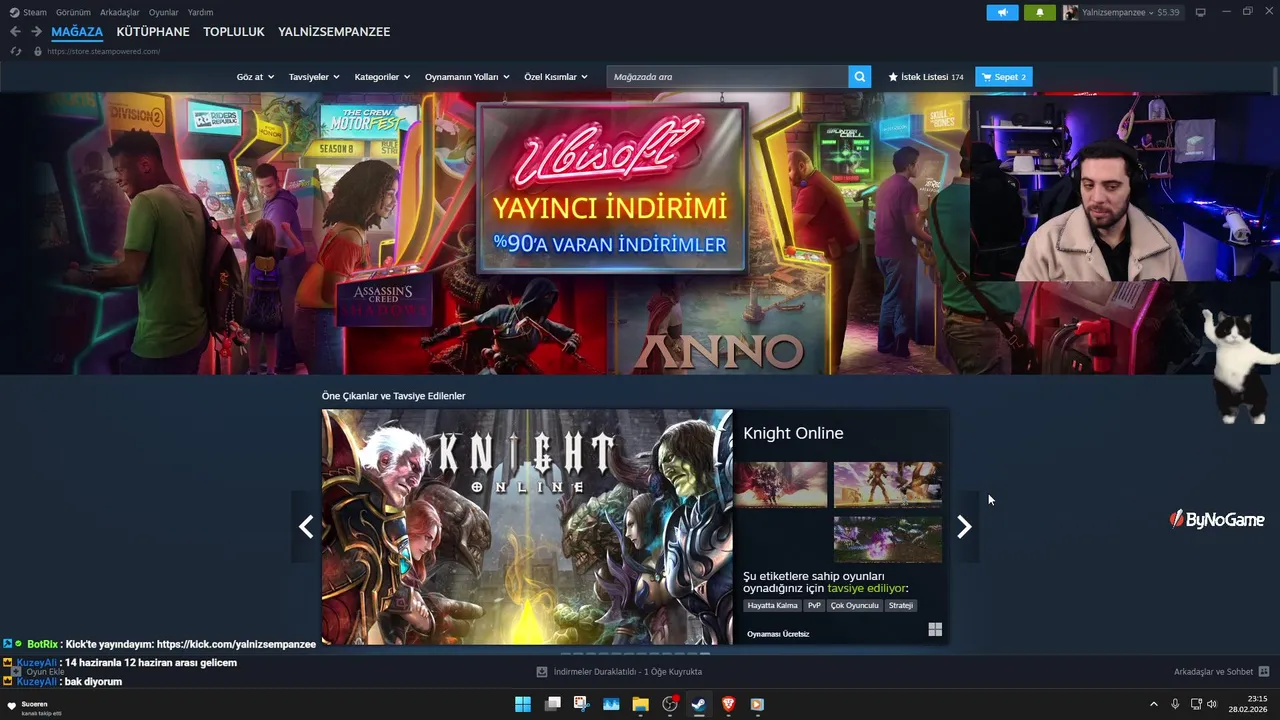Screen dimensions: 1280x720
Task: Open the Arkadaşlar menu
Action: [x=120, y=12]
